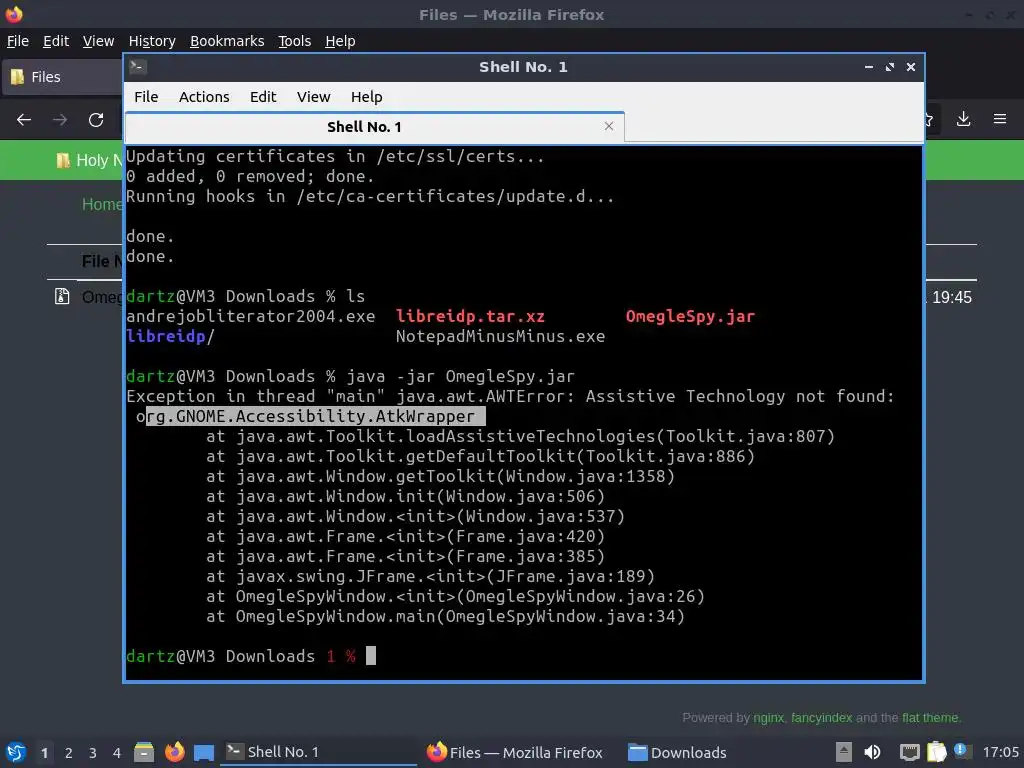Close the Shell No. 1 terminal tab
Screen dimensions: 1024x768
609,126
